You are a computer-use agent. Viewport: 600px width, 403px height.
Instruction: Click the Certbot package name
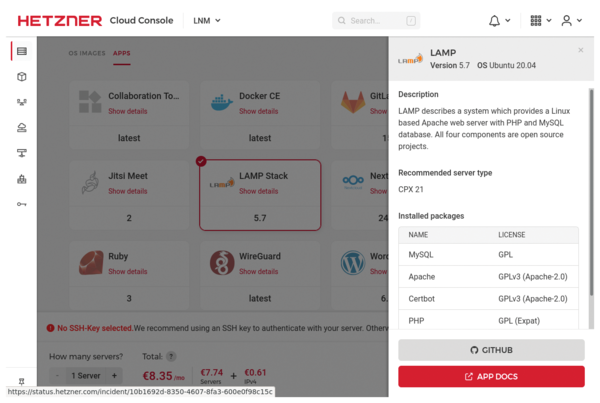coord(421,299)
